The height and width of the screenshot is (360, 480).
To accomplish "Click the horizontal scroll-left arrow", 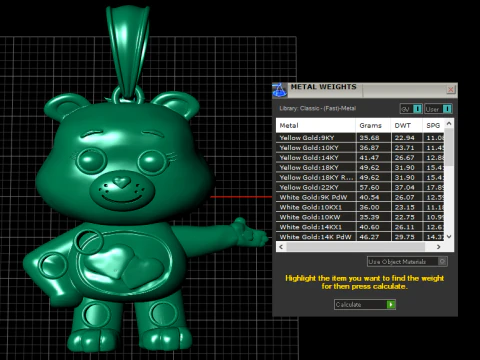I will click(x=281, y=247).
